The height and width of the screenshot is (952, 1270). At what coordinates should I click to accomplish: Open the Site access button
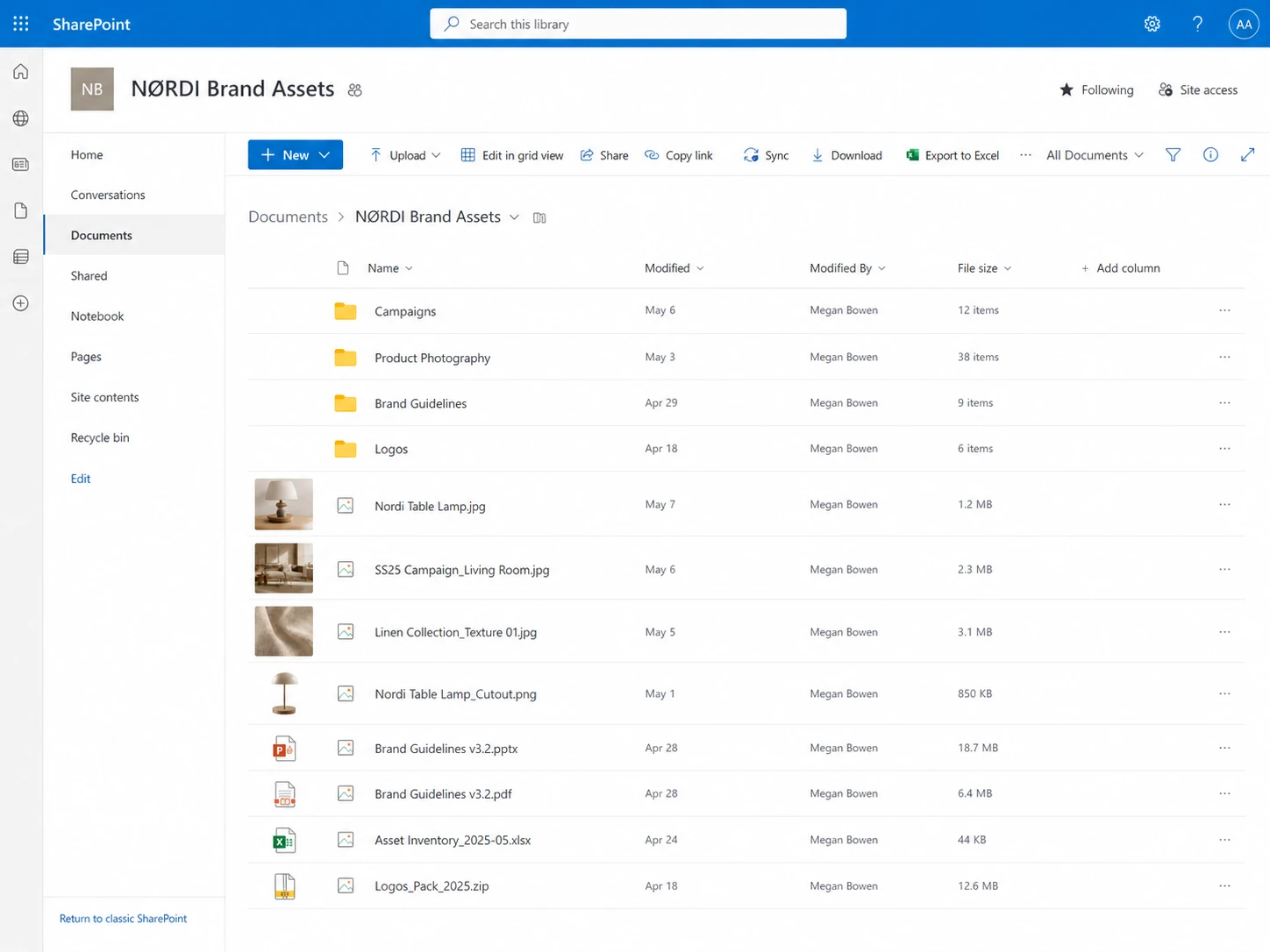point(1198,89)
